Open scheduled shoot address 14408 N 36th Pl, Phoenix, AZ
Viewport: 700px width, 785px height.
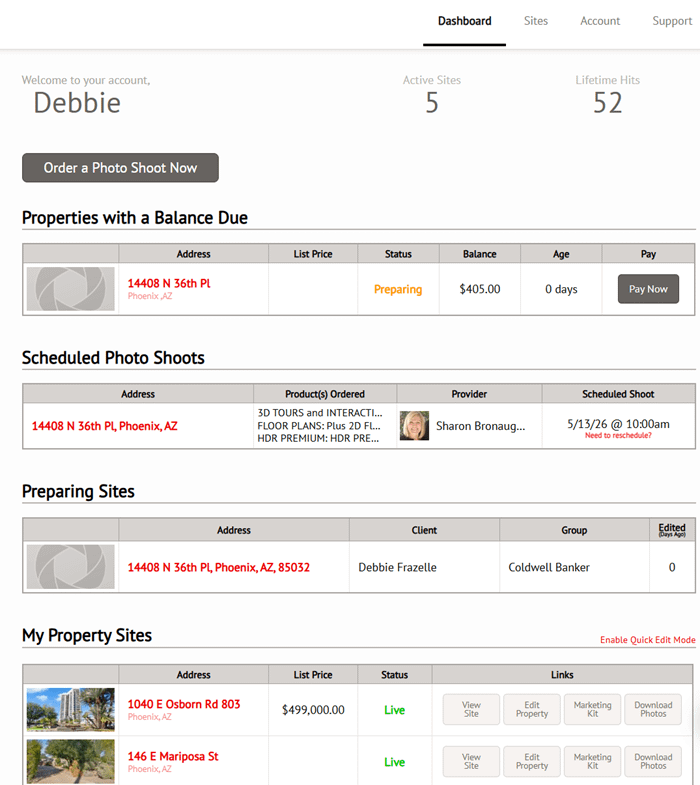pos(105,426)
